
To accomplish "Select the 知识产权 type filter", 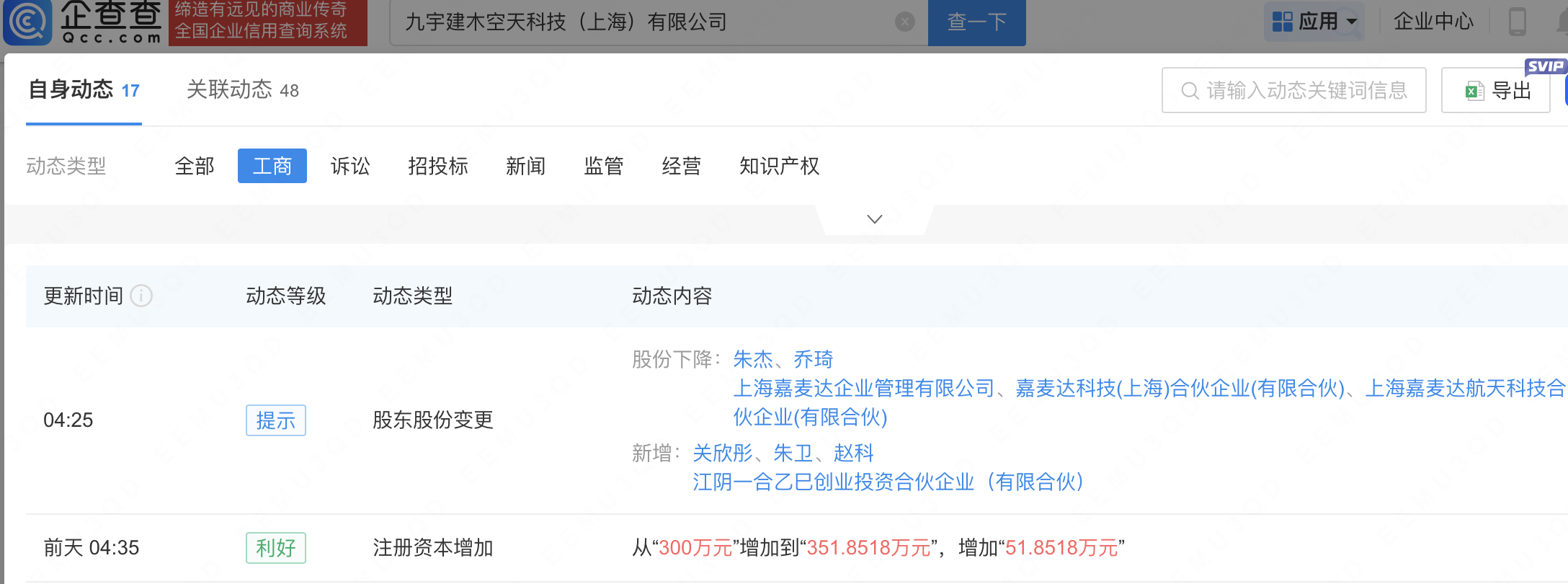I will [x=779, y=167].
